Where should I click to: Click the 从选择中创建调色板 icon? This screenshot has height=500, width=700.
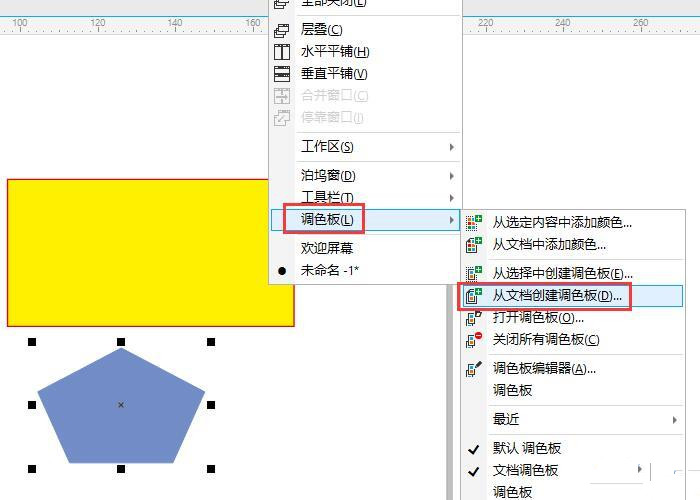tap(474, 273)
